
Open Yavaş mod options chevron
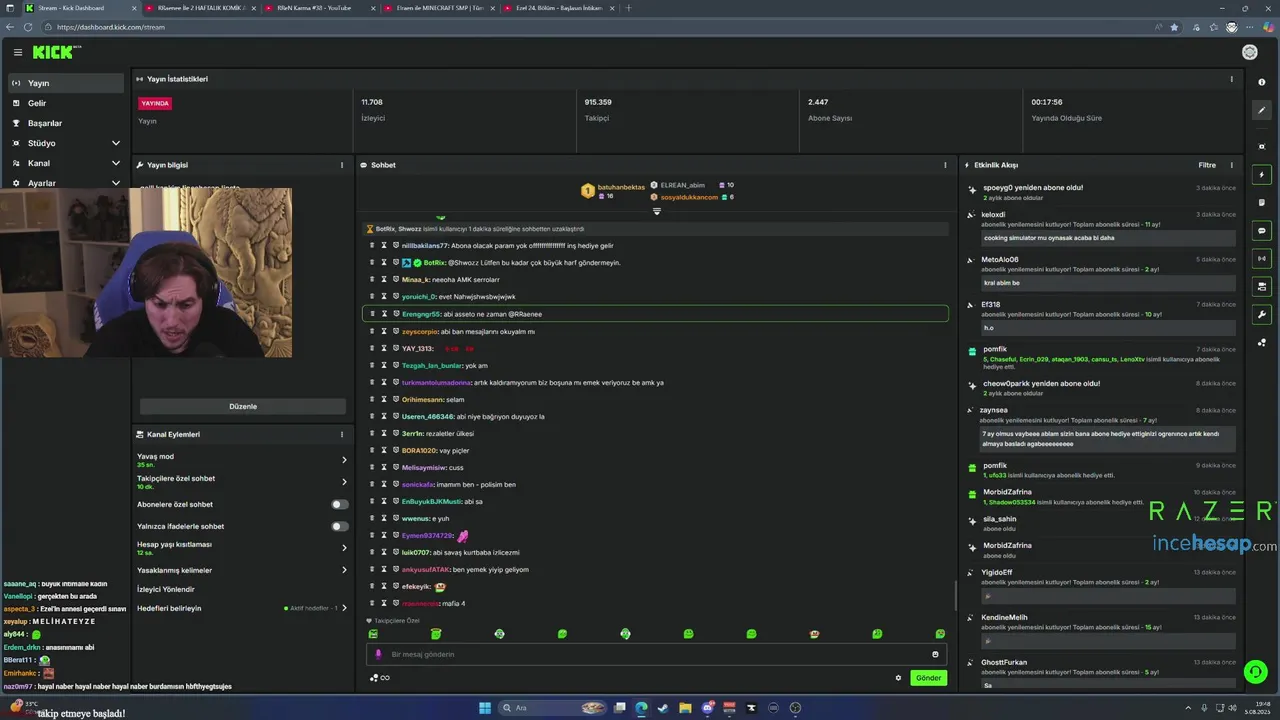click(344, 460)
